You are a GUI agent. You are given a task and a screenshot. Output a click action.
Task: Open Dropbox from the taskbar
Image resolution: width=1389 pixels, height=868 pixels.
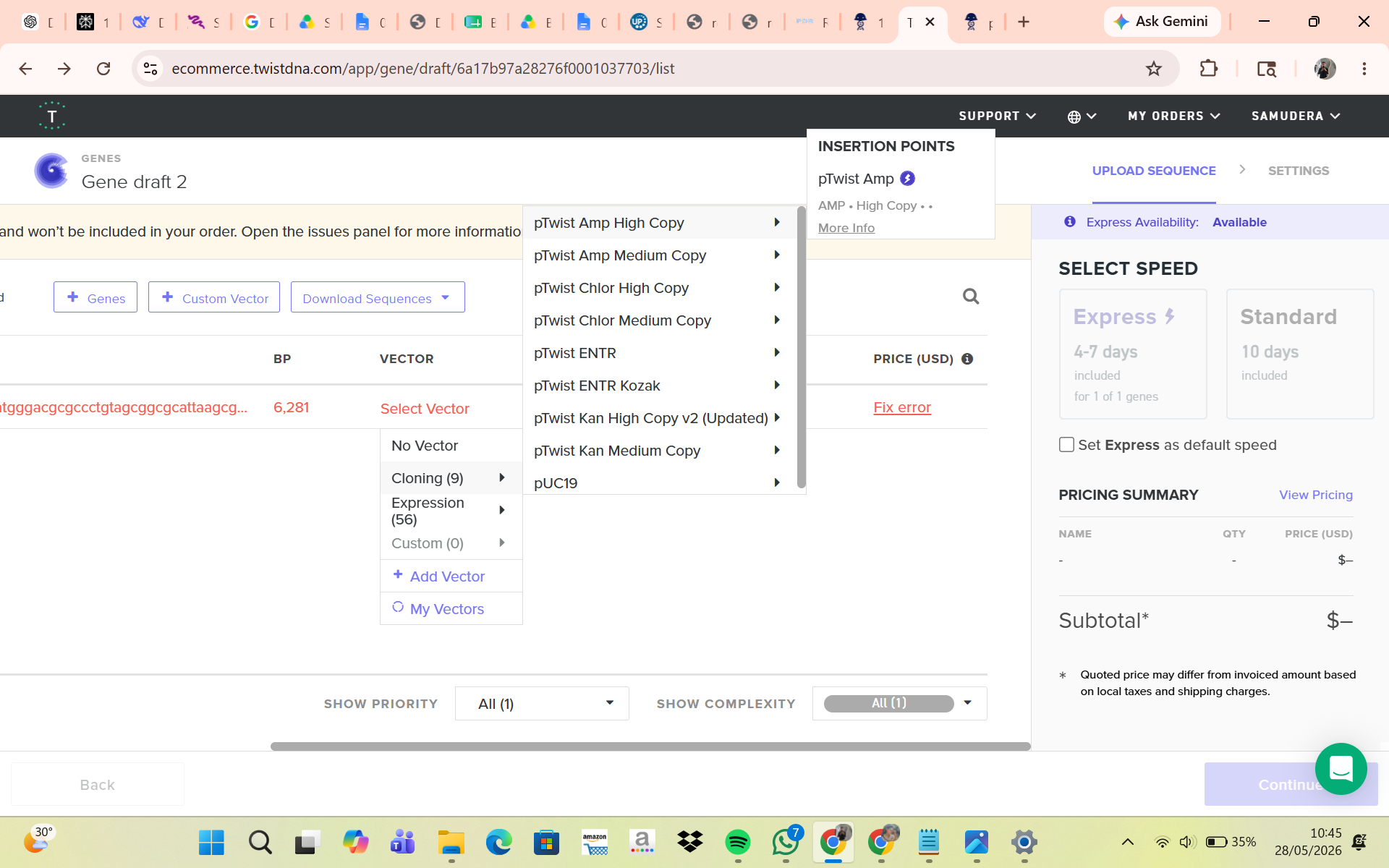click(x=689, y=842)
